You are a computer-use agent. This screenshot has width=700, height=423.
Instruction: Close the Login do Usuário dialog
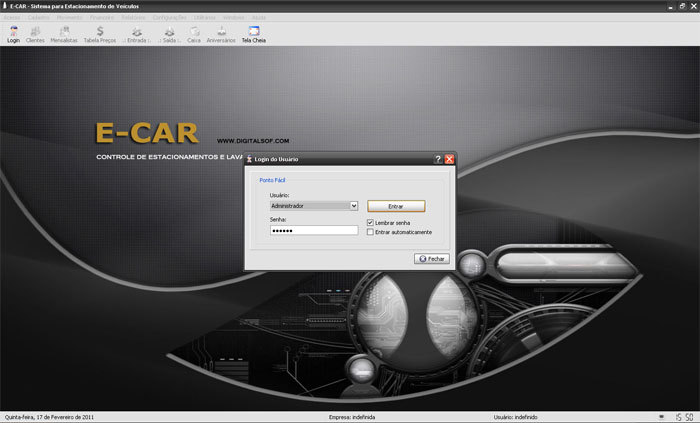pos(449,159)
